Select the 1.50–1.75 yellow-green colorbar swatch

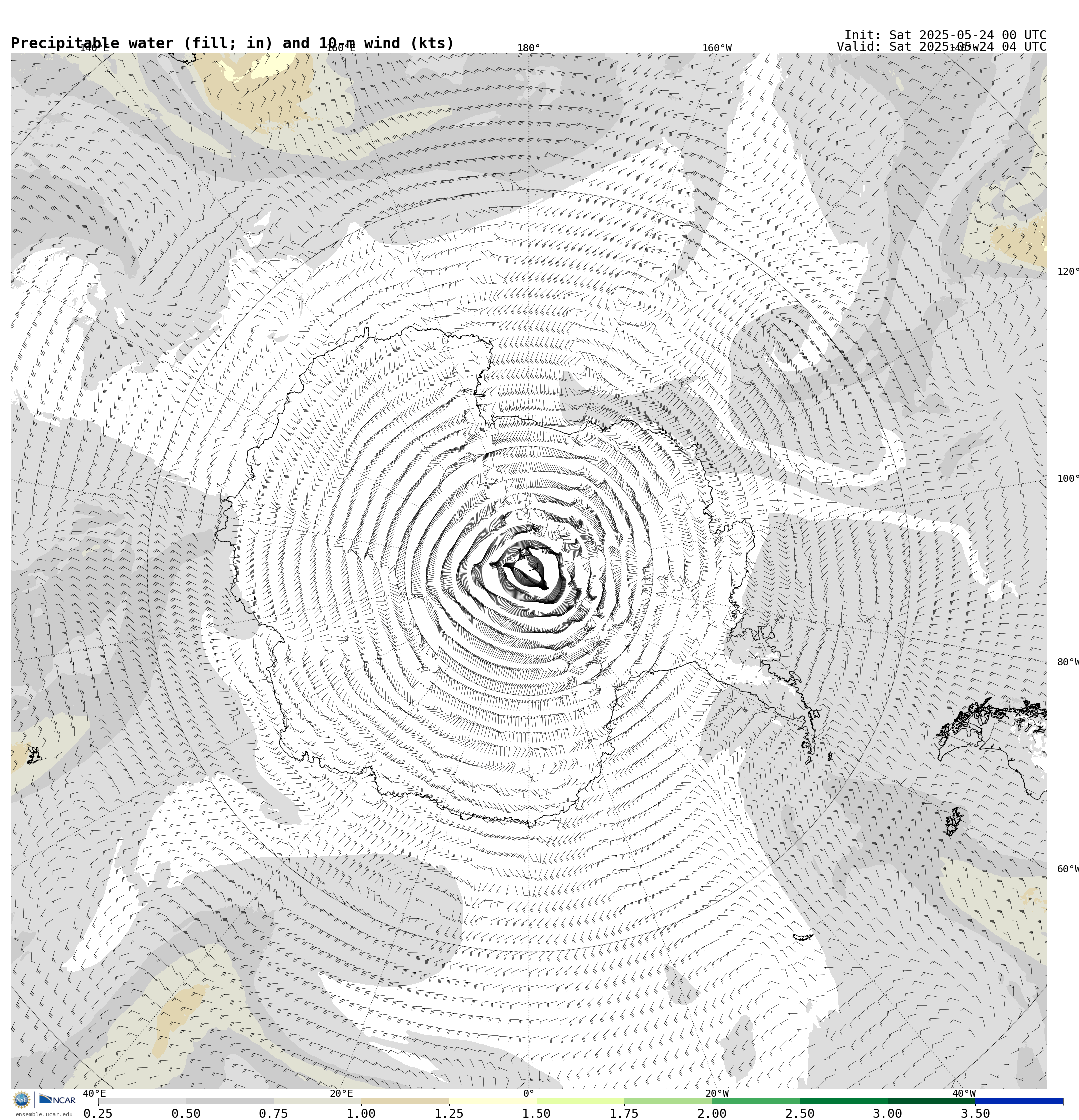[580, 1101]
